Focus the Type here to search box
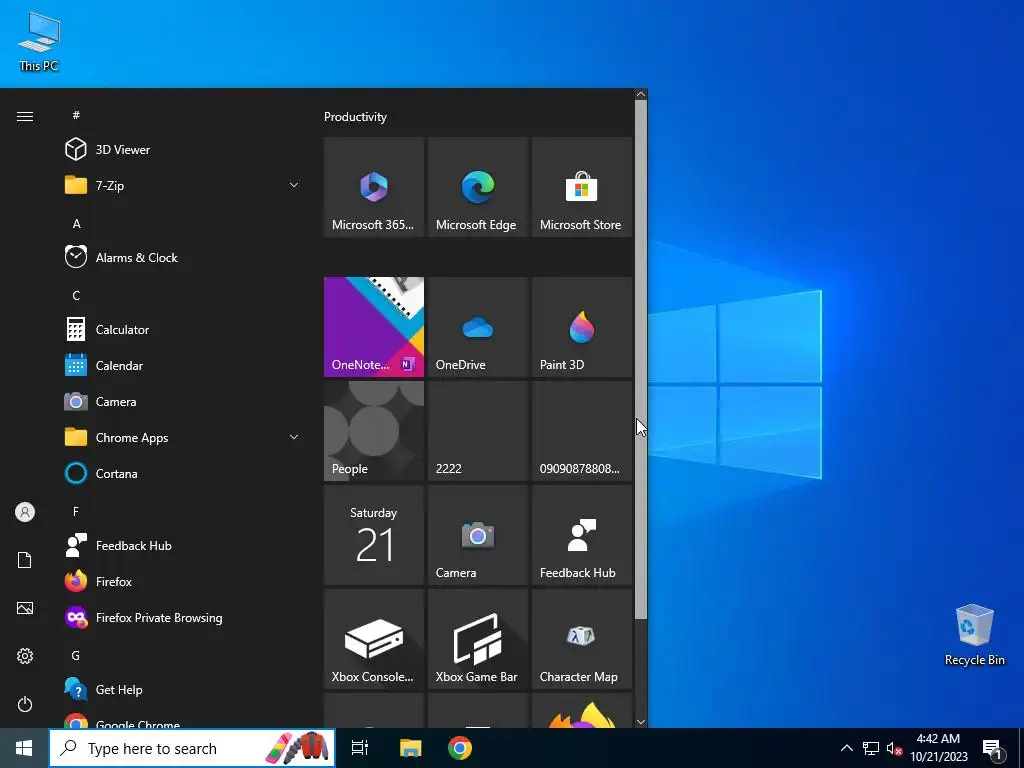 (192, 748)
